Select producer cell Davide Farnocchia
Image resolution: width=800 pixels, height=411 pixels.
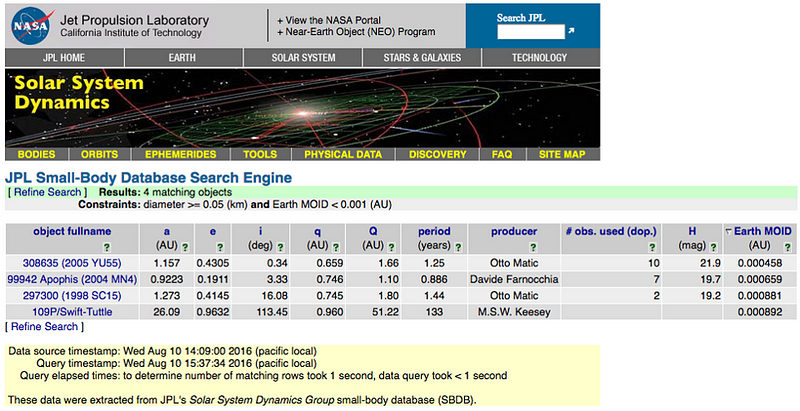click(x=514, y=279)
